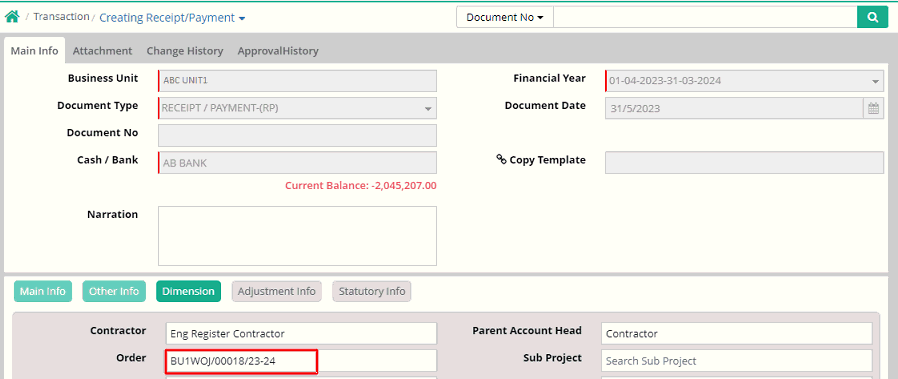Switch to the Change History tab

184,51
